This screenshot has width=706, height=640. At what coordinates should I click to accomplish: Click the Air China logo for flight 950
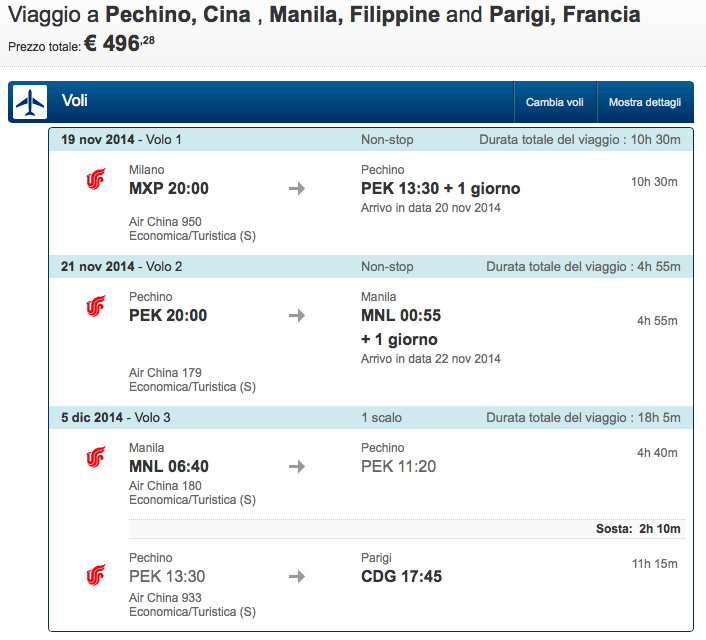point(95,179)
